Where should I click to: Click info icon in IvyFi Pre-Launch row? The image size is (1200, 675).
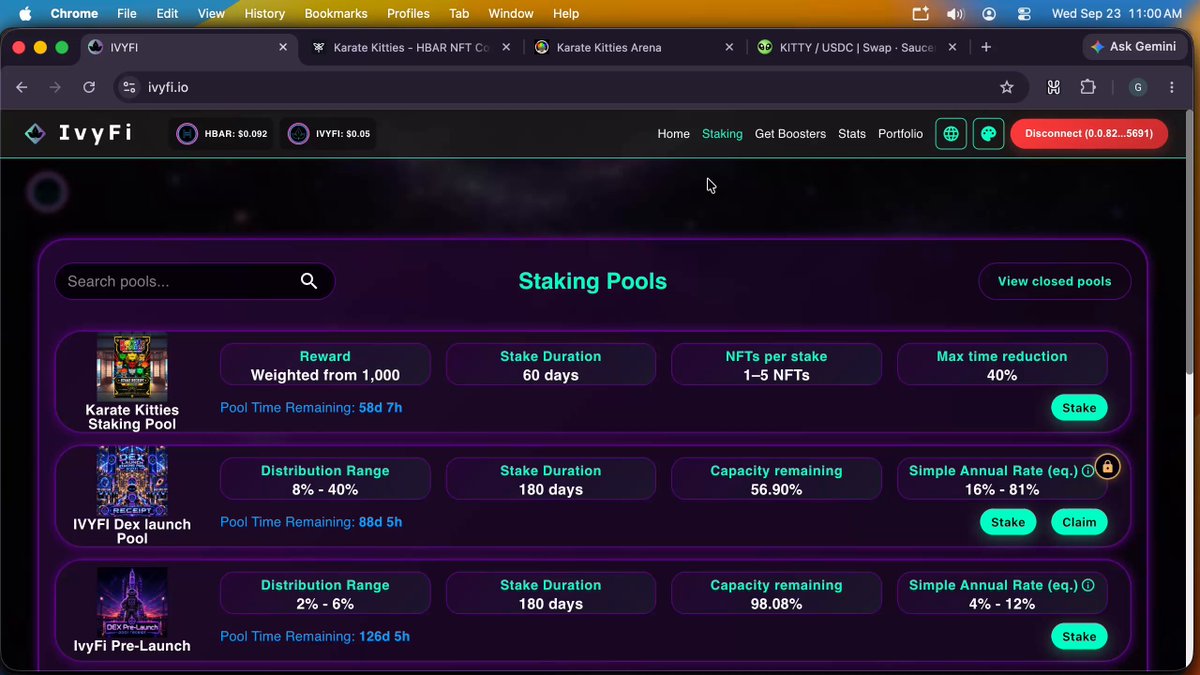tap(1088, 585)
